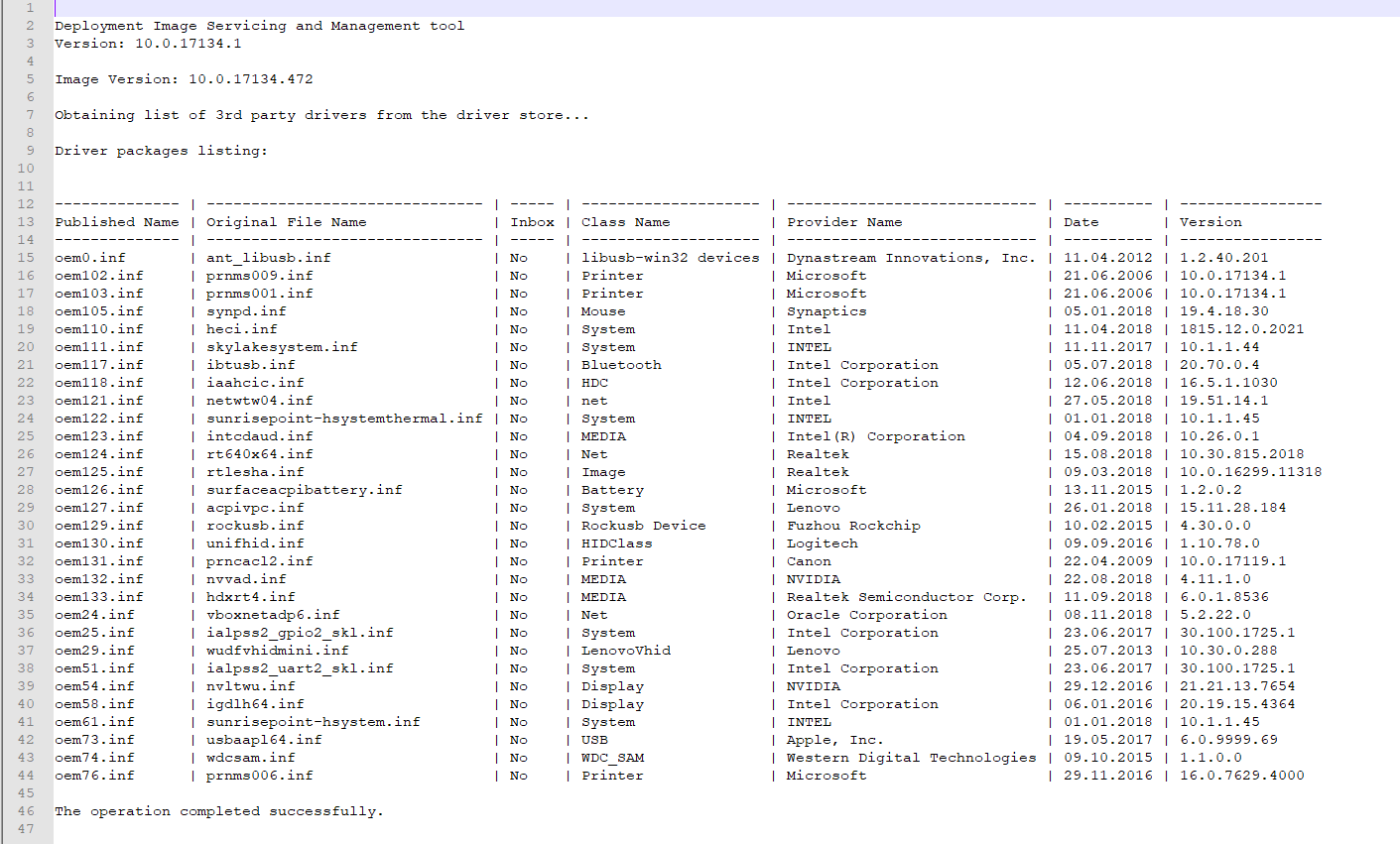
Task: Click the 'Original File Name' column header
Action: 286,222
